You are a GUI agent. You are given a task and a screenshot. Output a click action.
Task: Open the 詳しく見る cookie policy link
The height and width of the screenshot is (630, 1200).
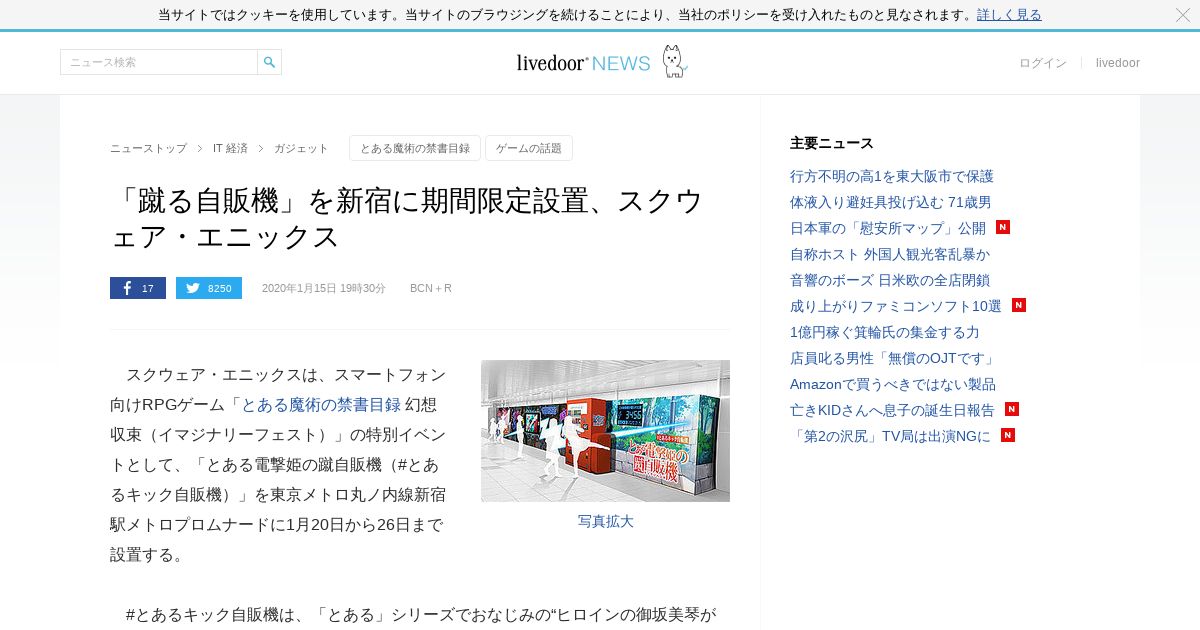pyautogui.click(x=1009, y=15)
